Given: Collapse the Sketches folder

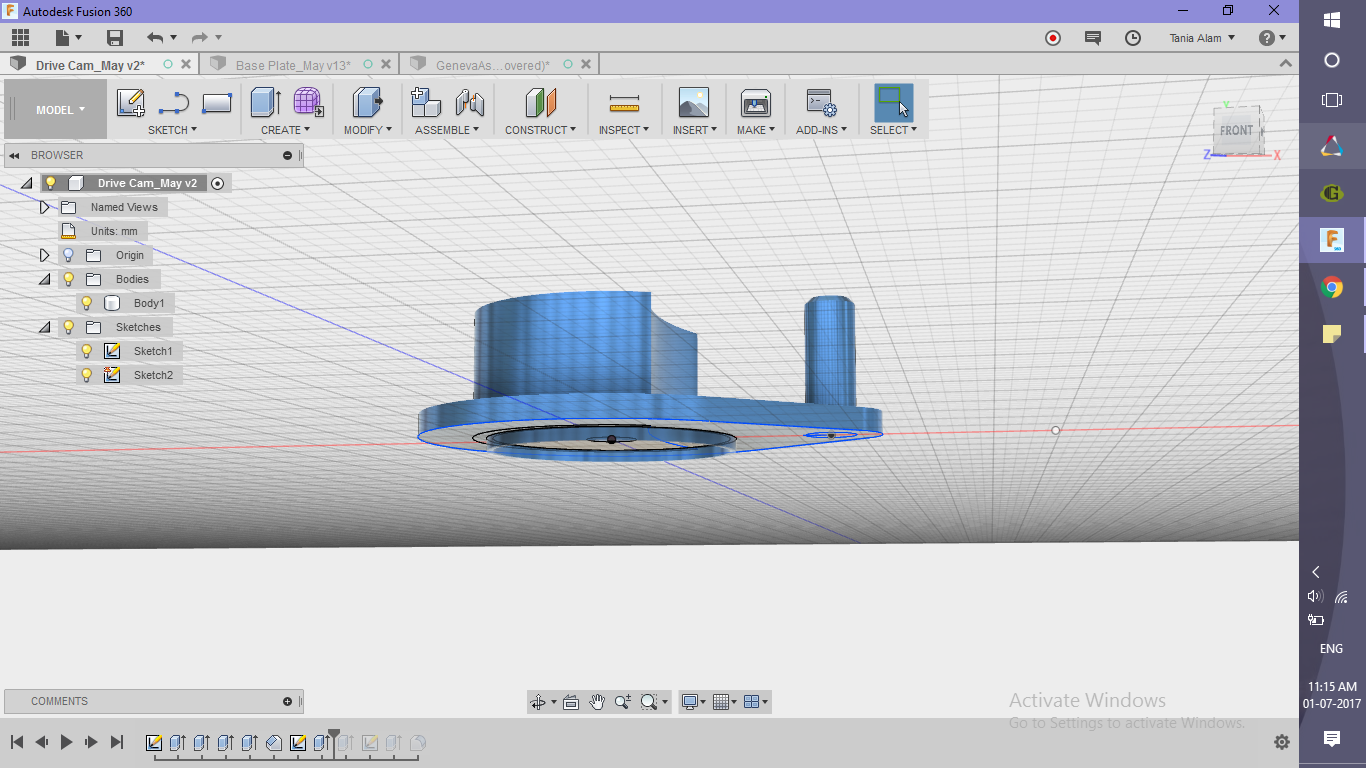Looking at the screenshot, I should click(x=44, y=327).
